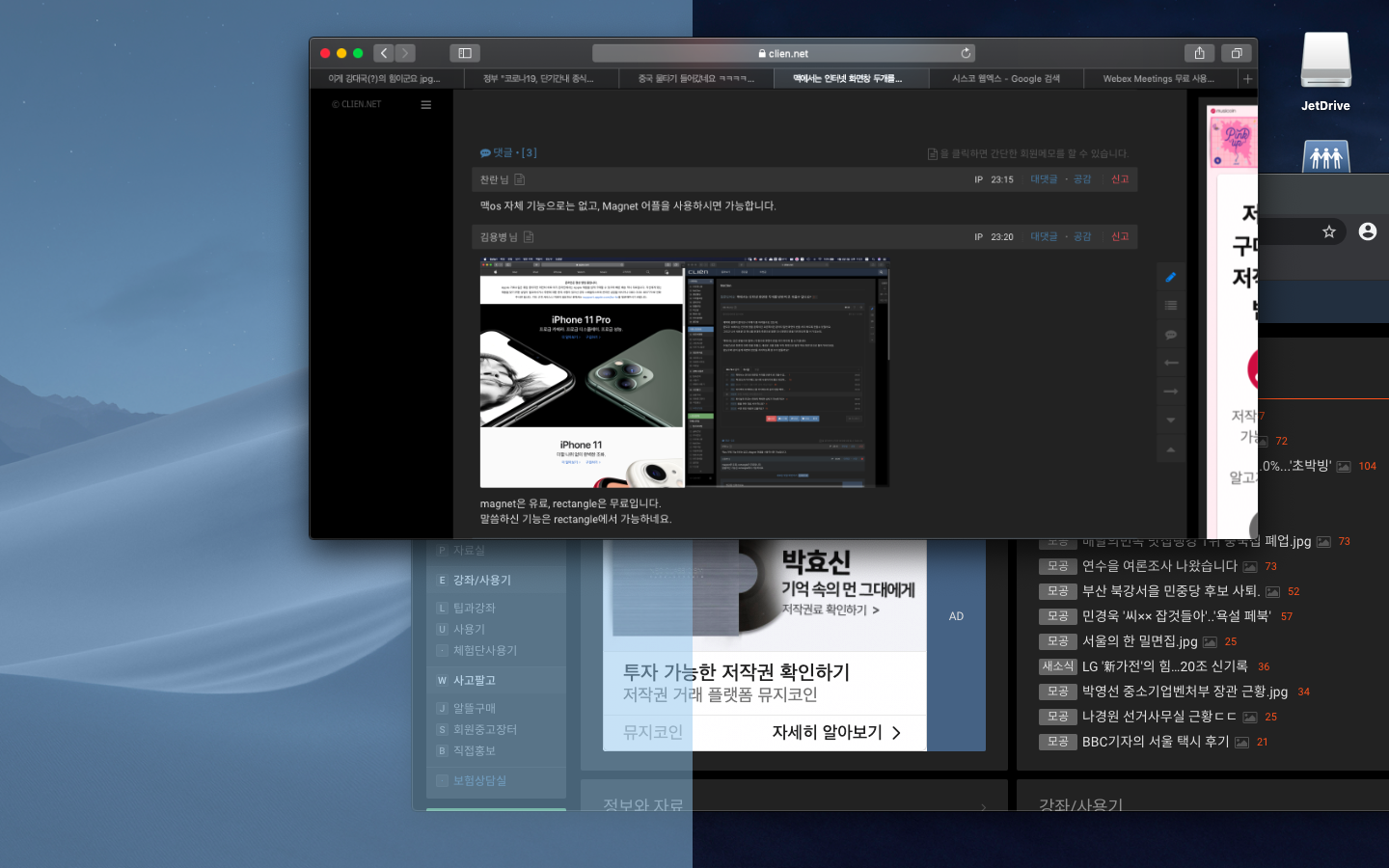Viewport: 1389px width, 868px height.
Task: Click the 댓글 [3] comments header
Action: point(508,152)
